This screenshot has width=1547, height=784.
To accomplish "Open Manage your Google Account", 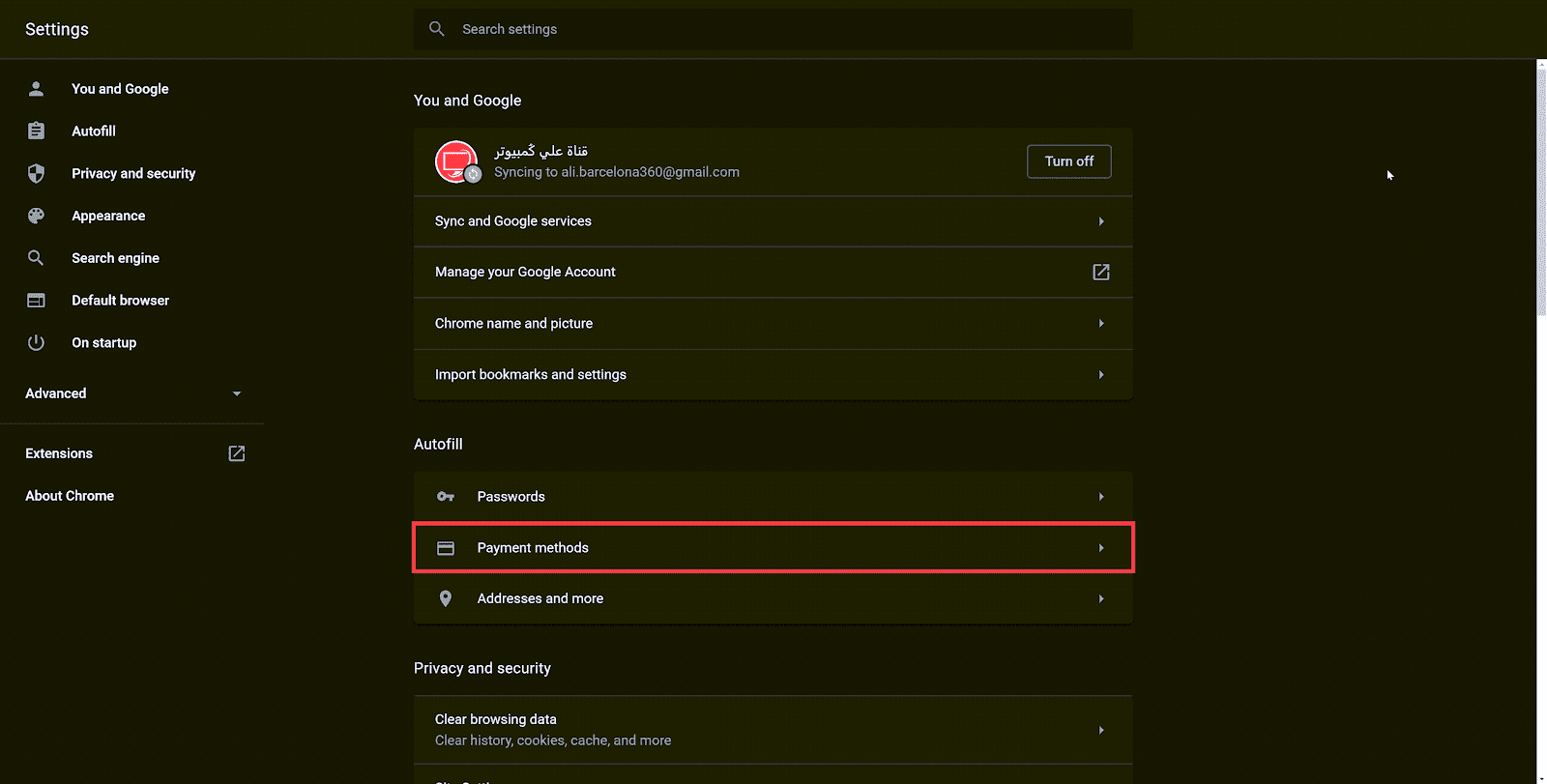I will click(773, 273).
